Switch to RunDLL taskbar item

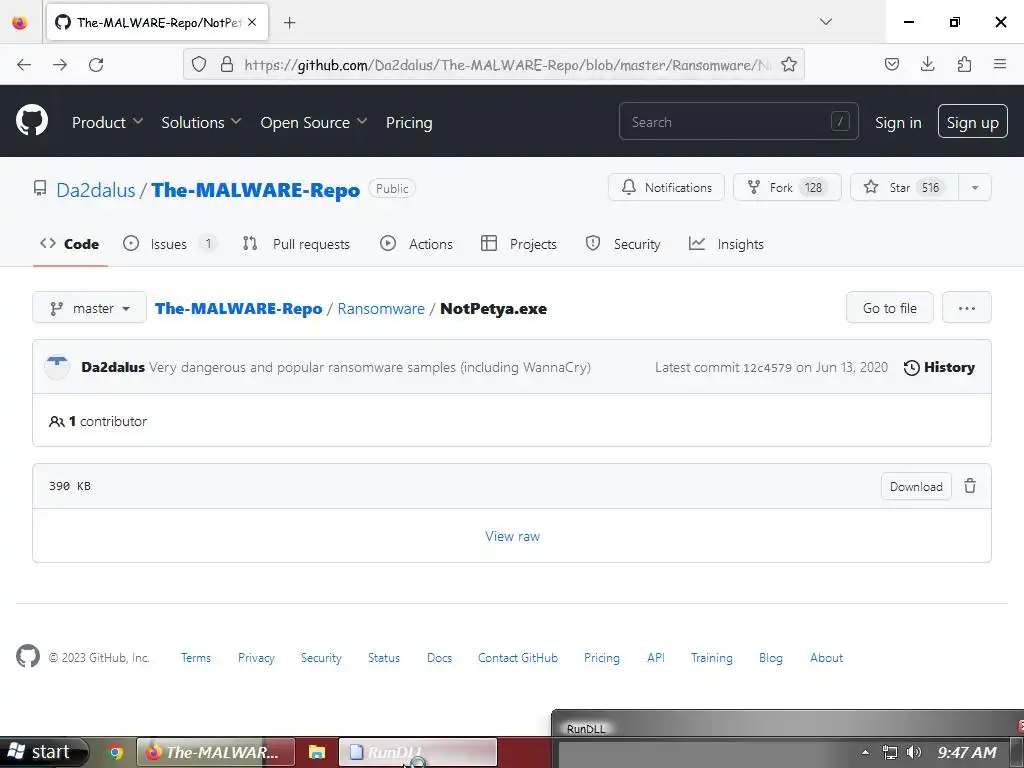(x=417, y=752)
